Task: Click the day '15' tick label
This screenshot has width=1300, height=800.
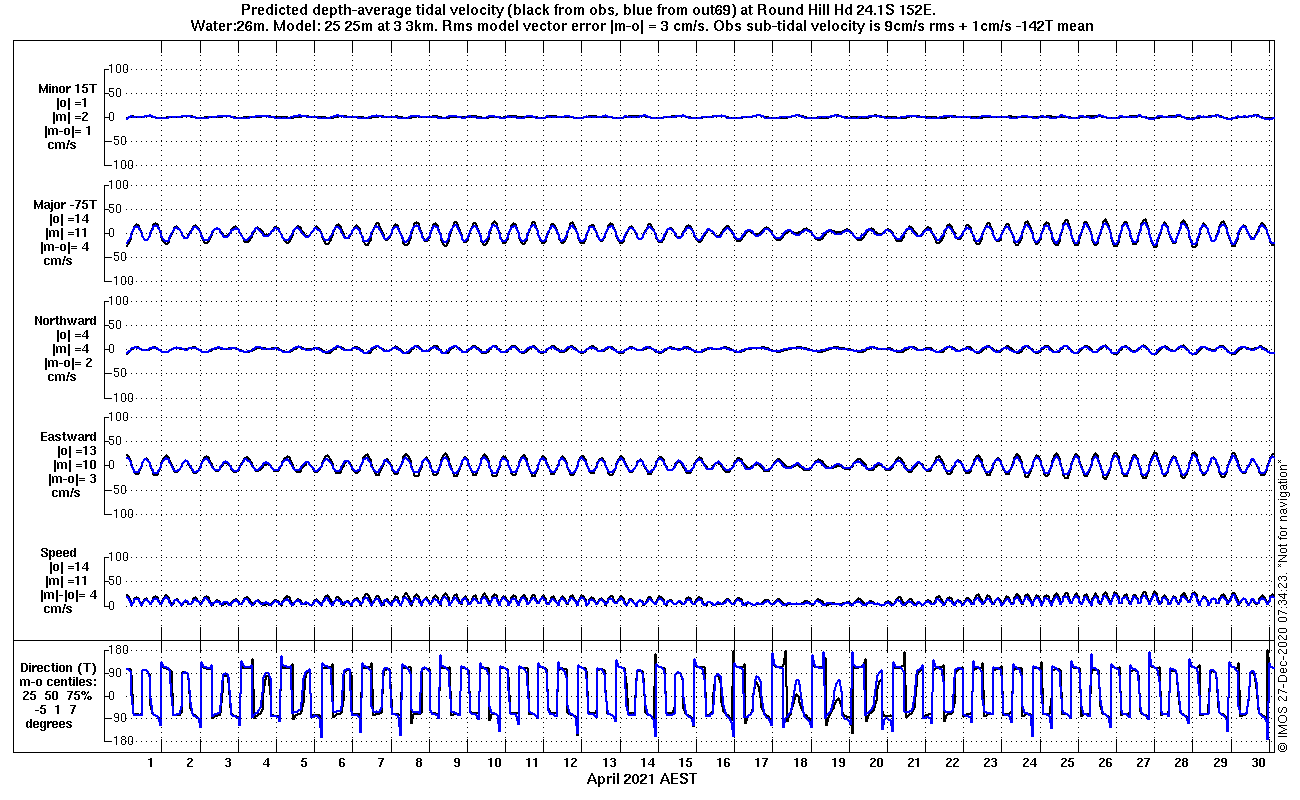Action: point(685,763)
